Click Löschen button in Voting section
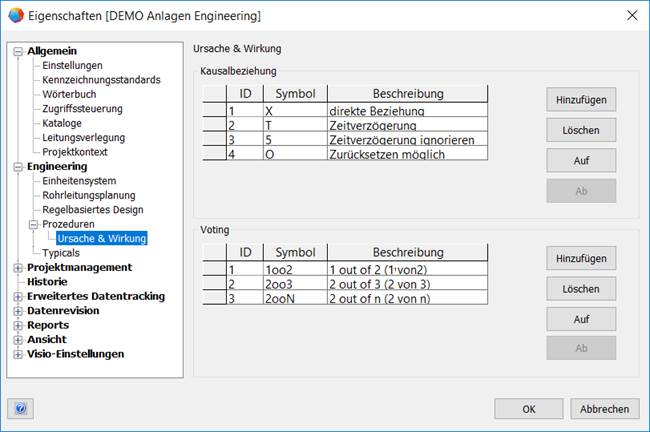 (581, 289)
